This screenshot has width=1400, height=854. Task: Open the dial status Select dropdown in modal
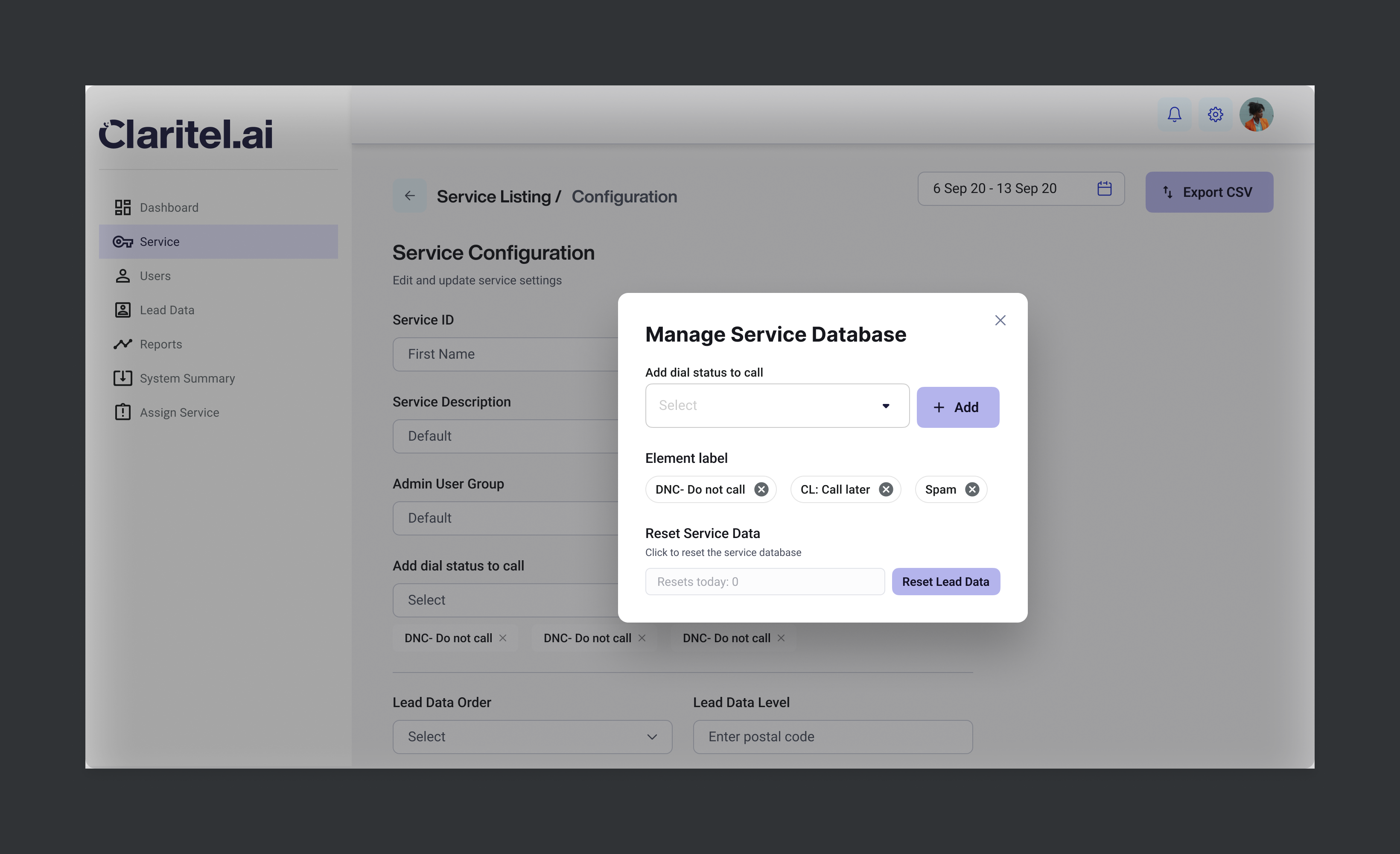[x=776, y=405]
